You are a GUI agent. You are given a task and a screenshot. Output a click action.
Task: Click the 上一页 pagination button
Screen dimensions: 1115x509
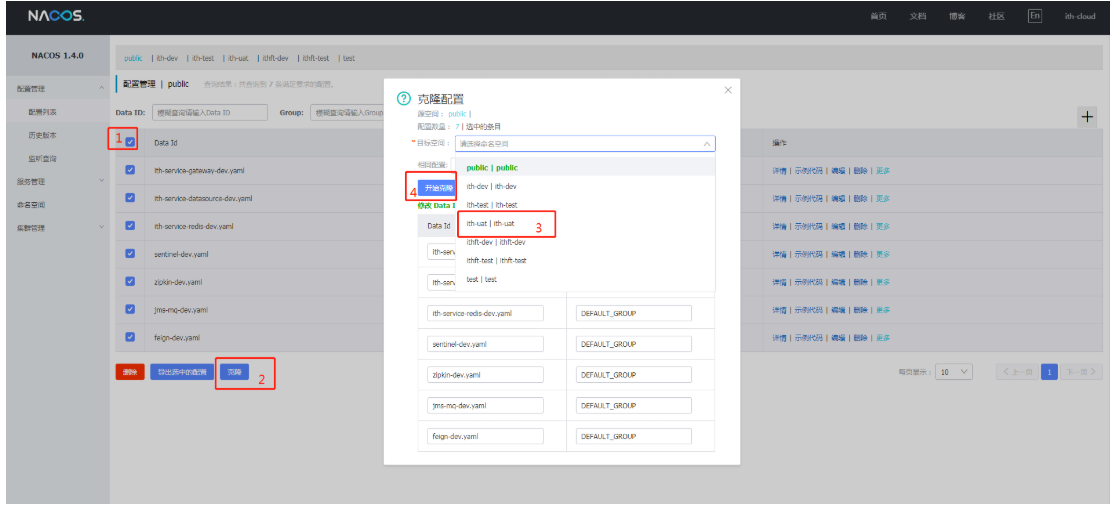click(1018, 372)
